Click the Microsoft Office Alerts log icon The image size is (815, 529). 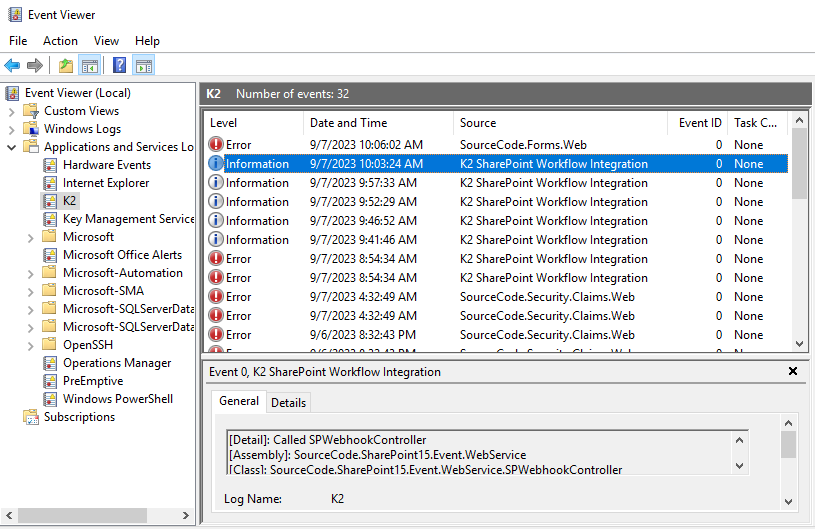coord(50,255)
